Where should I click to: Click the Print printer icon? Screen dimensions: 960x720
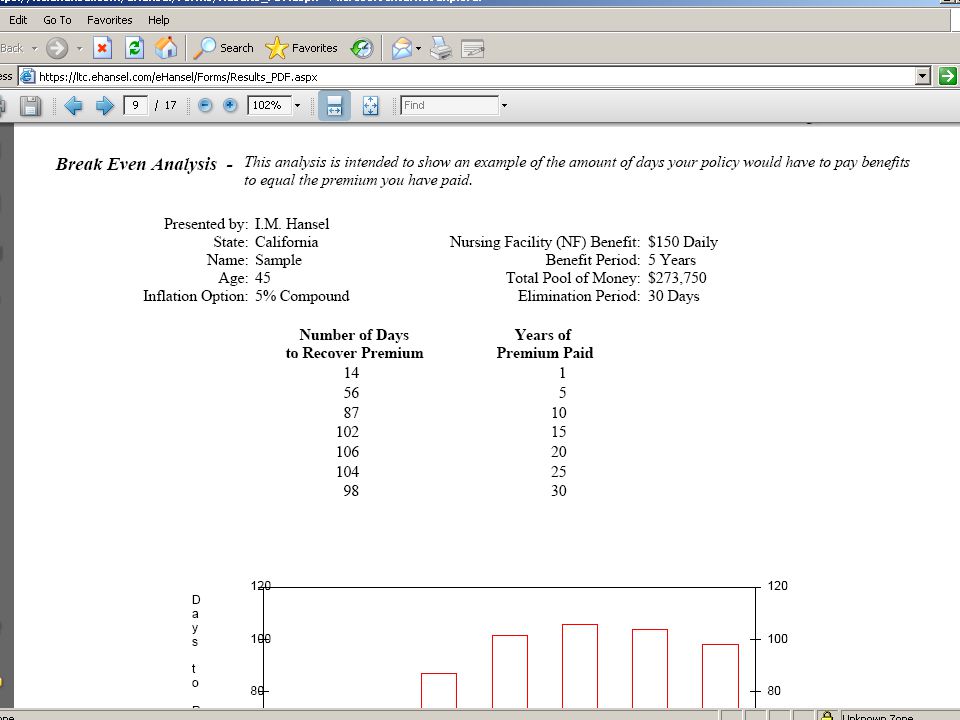tap(441, 48)
